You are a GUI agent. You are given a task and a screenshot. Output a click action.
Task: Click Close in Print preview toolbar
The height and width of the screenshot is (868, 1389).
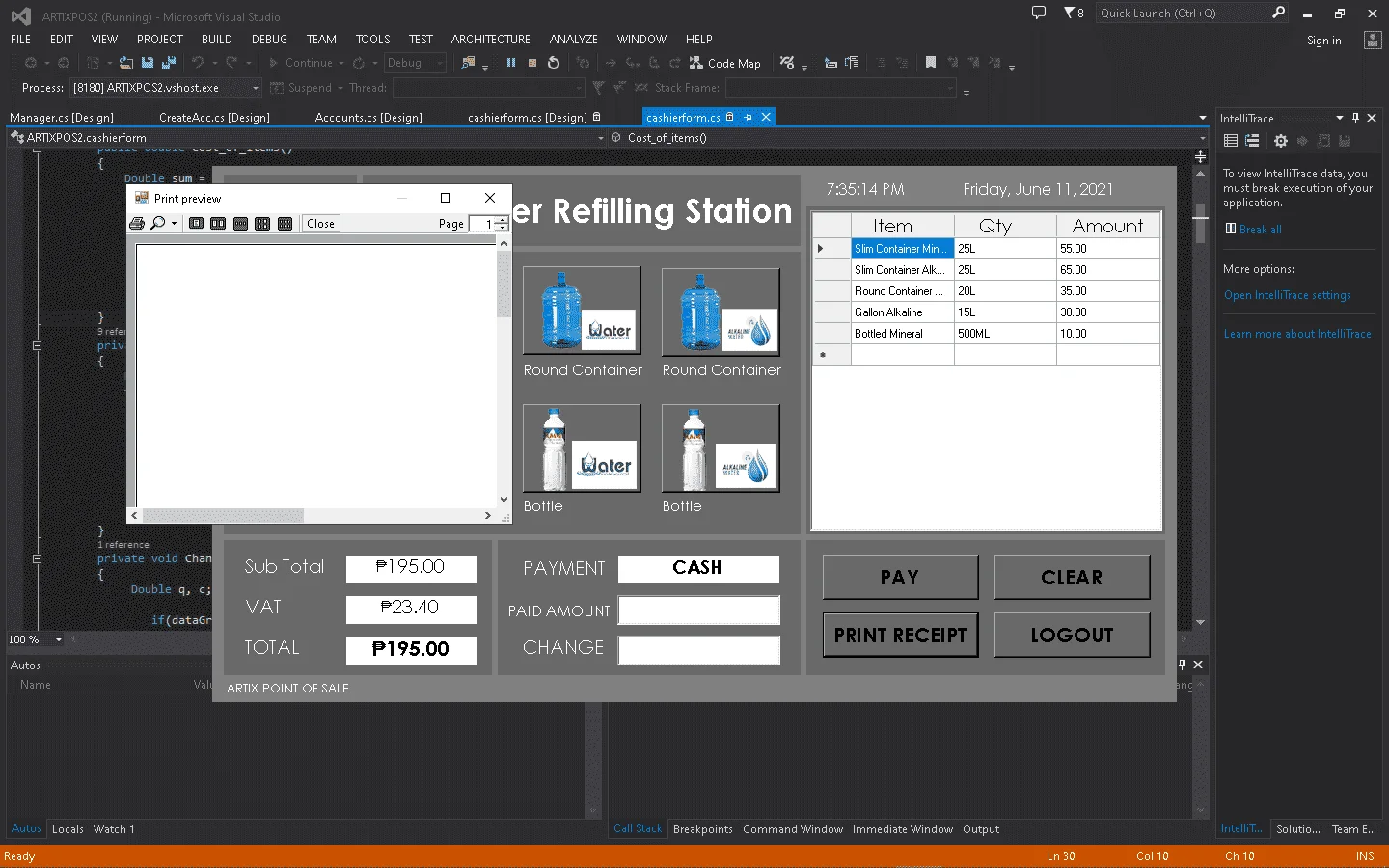(x=320, y=224)
